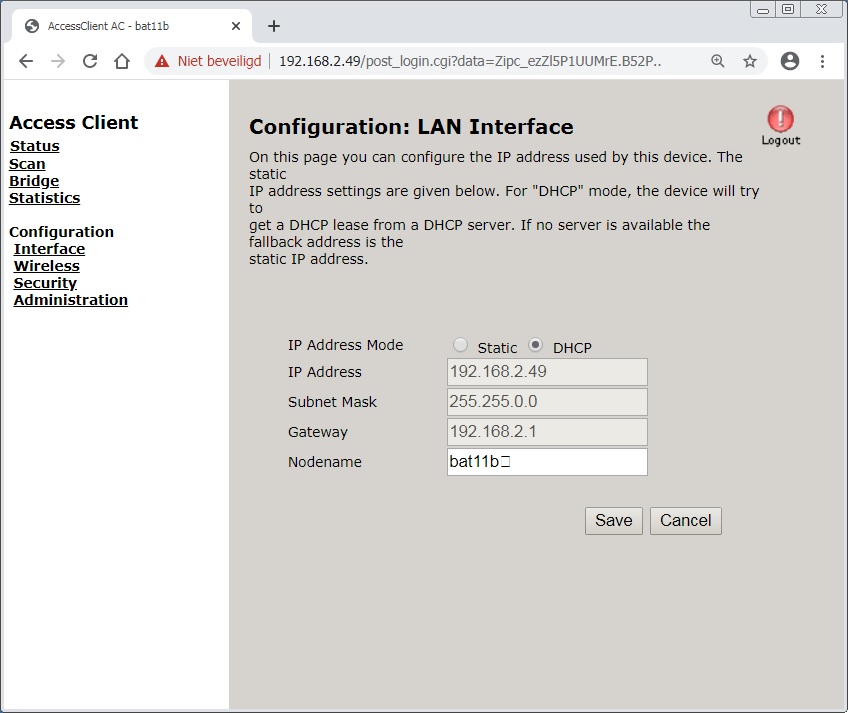Open Security configuration link
Screen dimensions: 848x713
click(45, 283)
